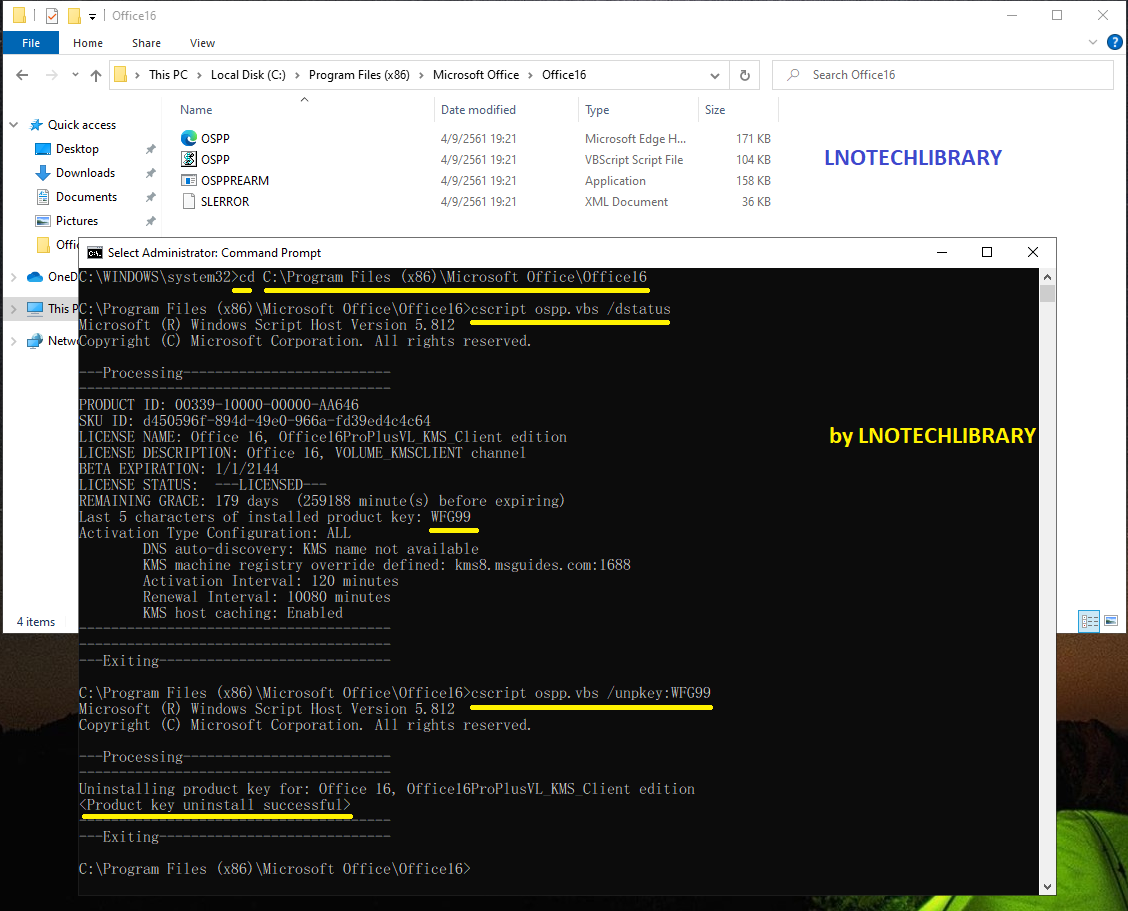Maximize the Command Prompt window
Image resolution: width=1128 pixels, height=911 pixels.
[x=987, y=252]
